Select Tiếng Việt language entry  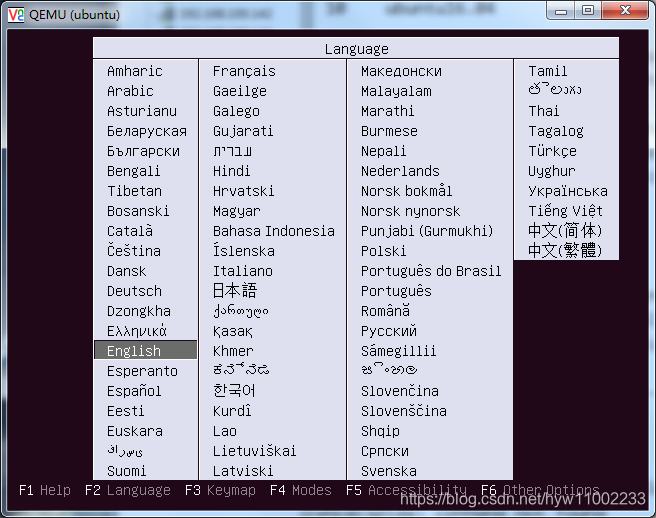pyautogui.click(x=565, y=211)
